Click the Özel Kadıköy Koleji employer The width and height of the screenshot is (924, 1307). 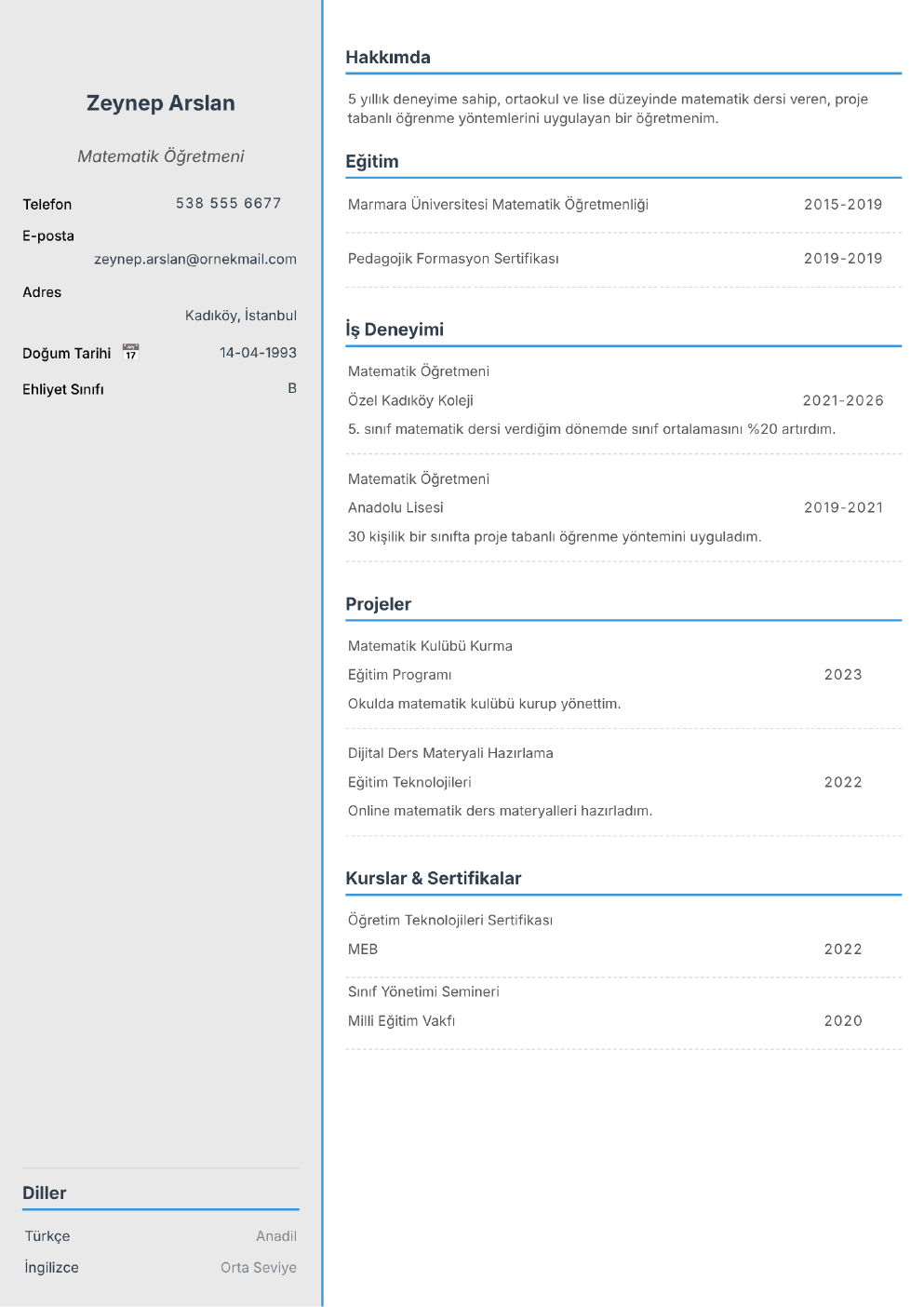pos(410,400)
